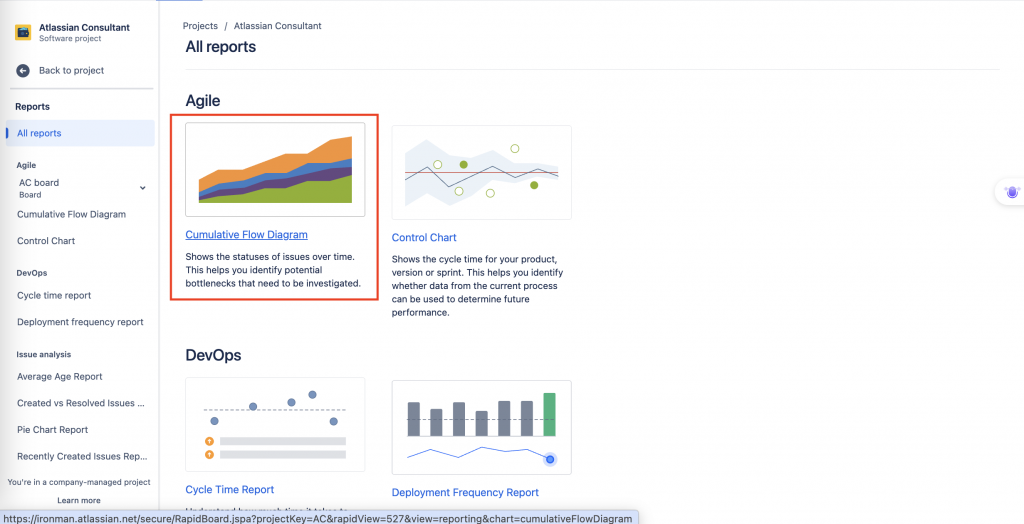Open Cumulative Flow Diagram in sidebar
Viewport: 1024px width, 524px height.
click(71, 214)
